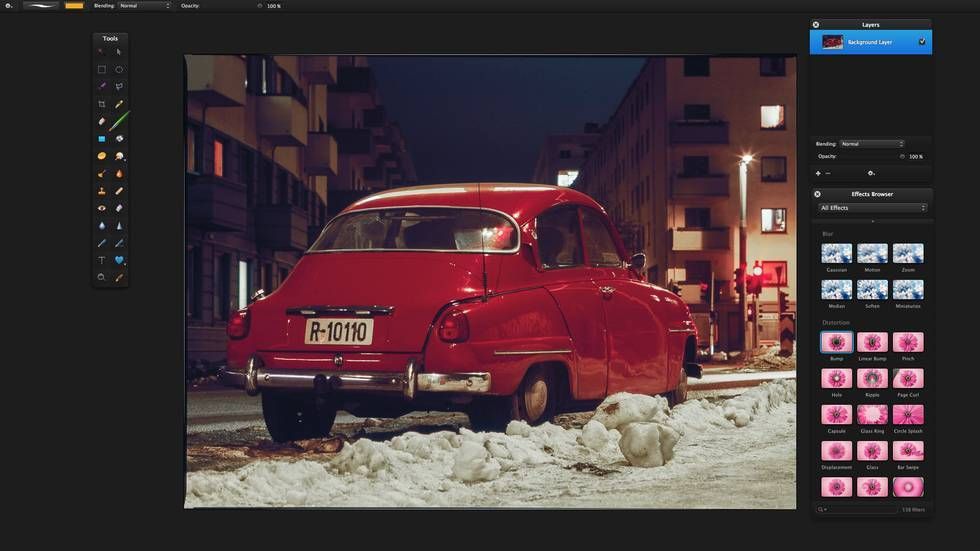Activate the Move arrow tool

[119, 52]
